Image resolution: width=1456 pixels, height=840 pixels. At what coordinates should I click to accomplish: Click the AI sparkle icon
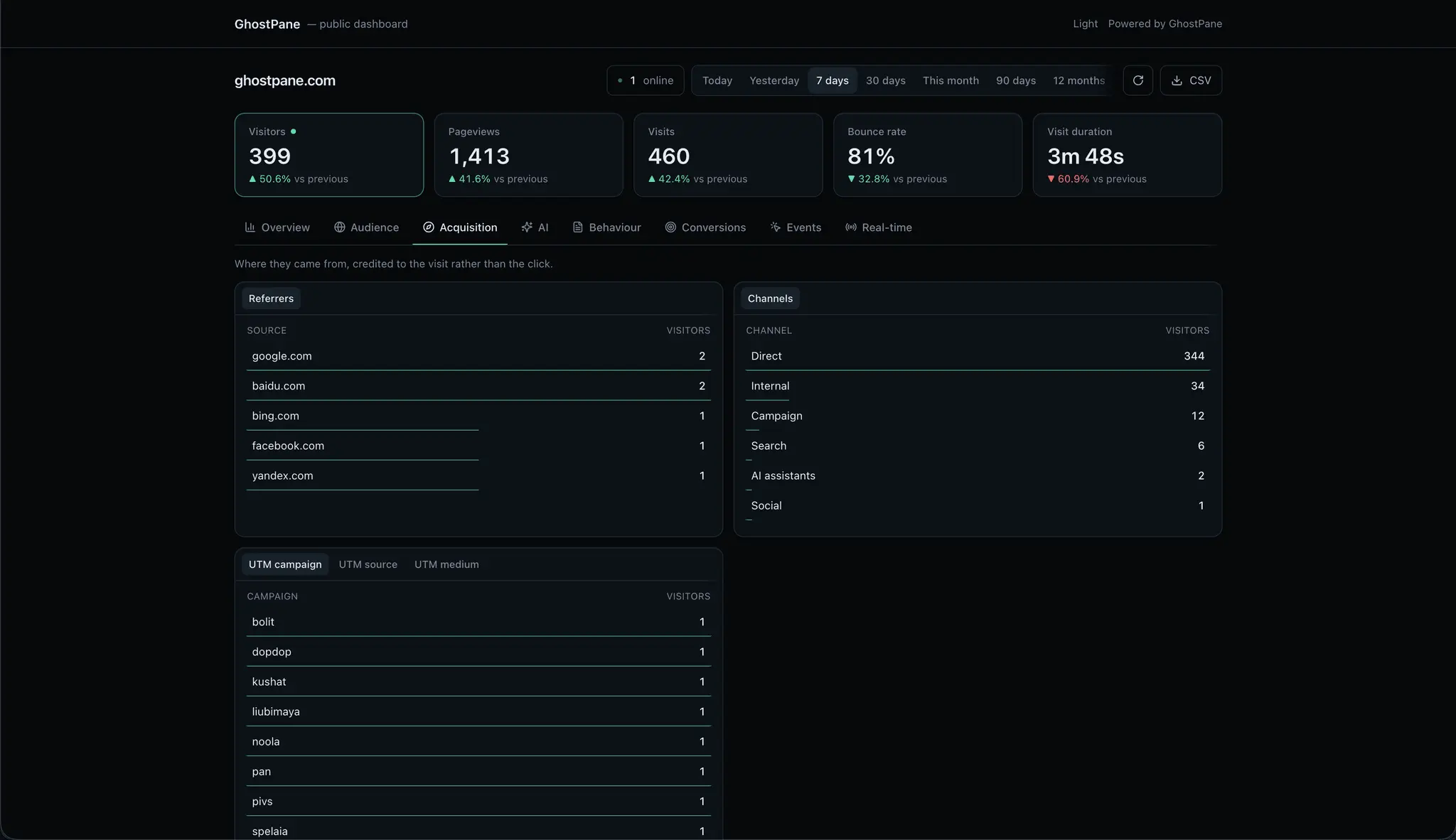pos(527,227)
